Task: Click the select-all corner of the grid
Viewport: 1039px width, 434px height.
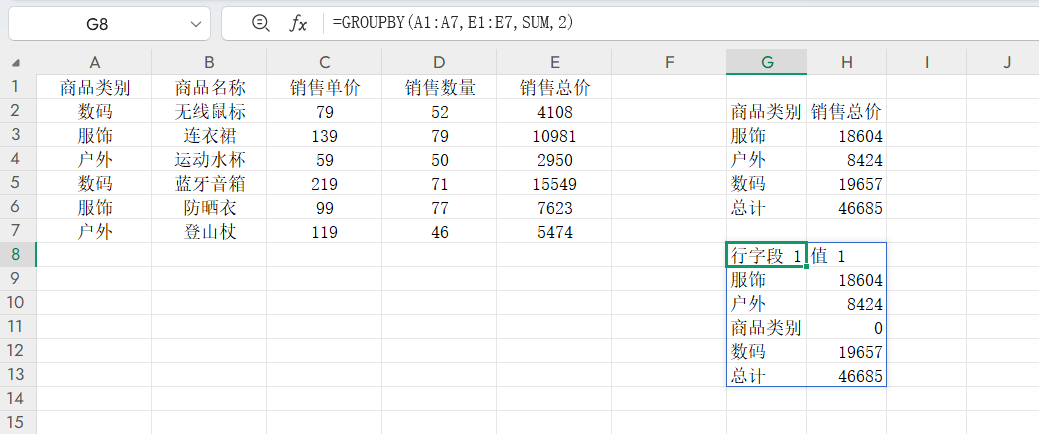Action: 17,62
